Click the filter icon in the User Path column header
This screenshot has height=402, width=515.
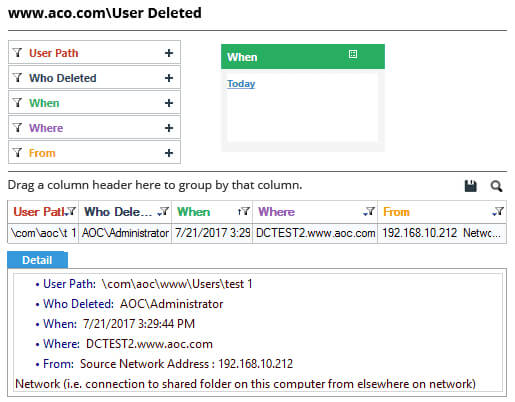[x=71, y=211]
